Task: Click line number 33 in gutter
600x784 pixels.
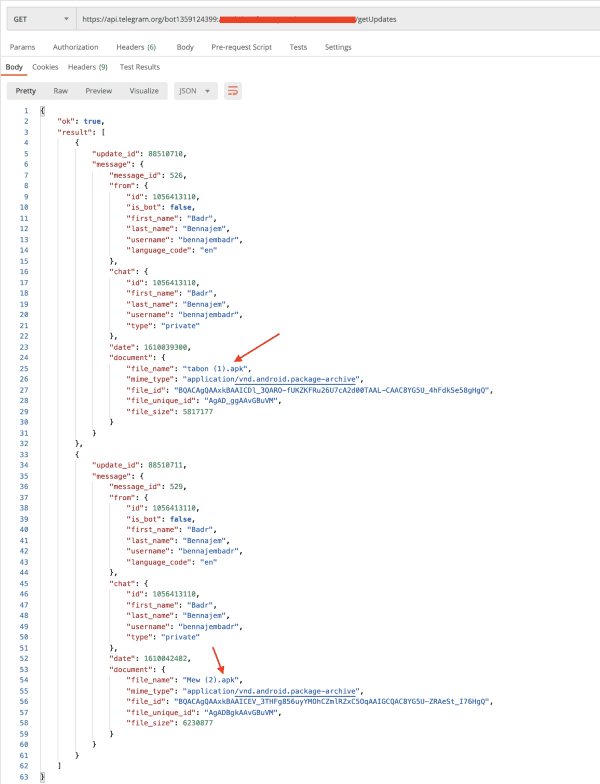Action: tap(24, 454)
